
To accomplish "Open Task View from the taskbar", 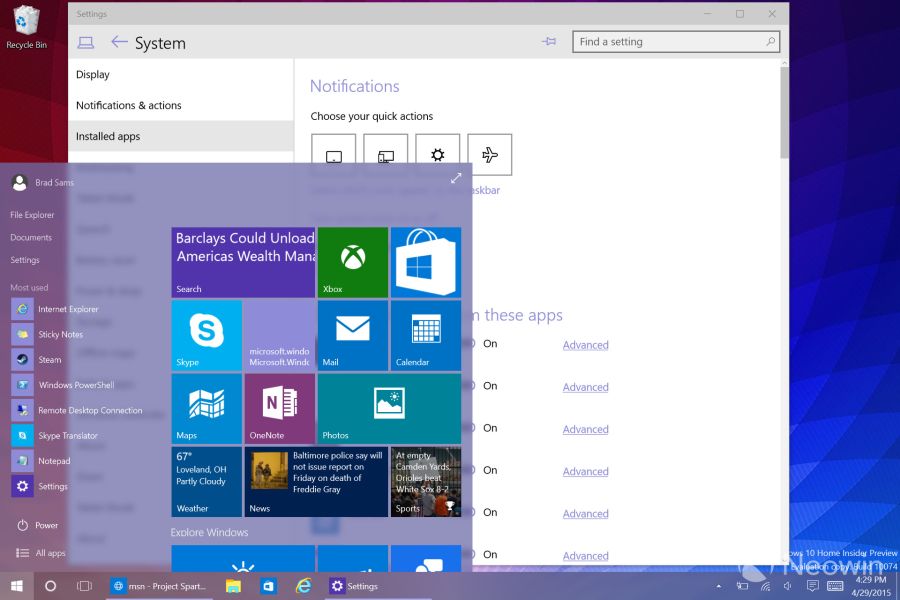I will pos(85,586).
